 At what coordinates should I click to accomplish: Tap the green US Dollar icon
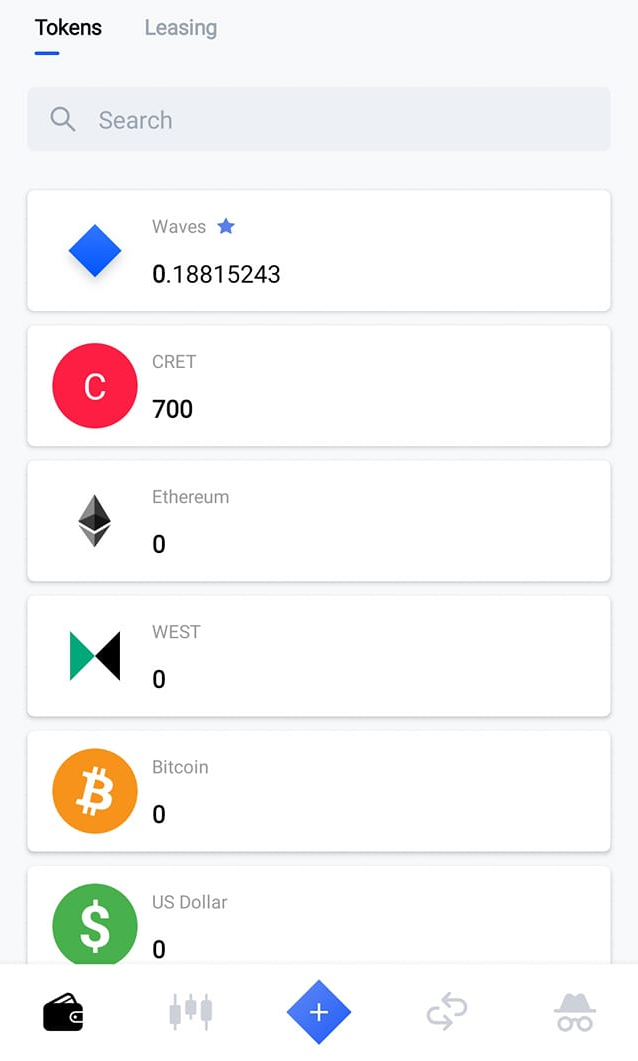click(95, 925)
